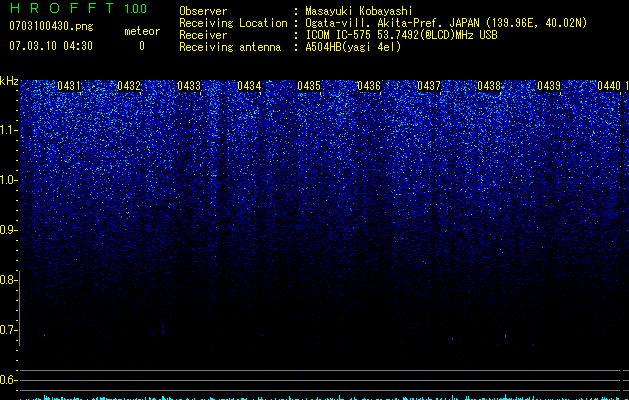The height and width of the screenshot is (400, 629).
Task: Click the 0.8 kHz axis label
Action: [7, 280]
